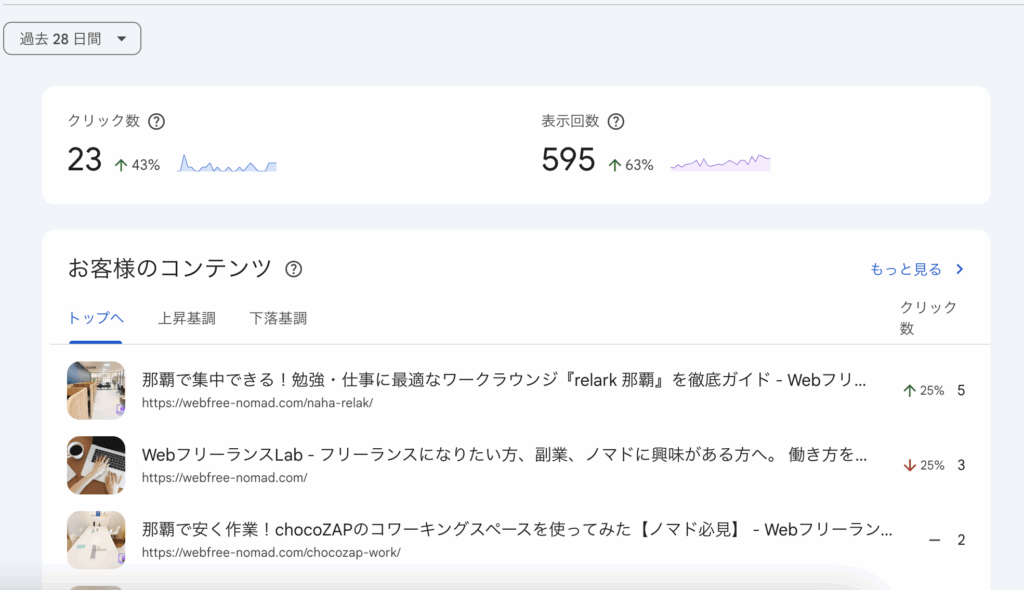
Task: Click the clicks sparkline chart
Action: click(x=227, y=163)
